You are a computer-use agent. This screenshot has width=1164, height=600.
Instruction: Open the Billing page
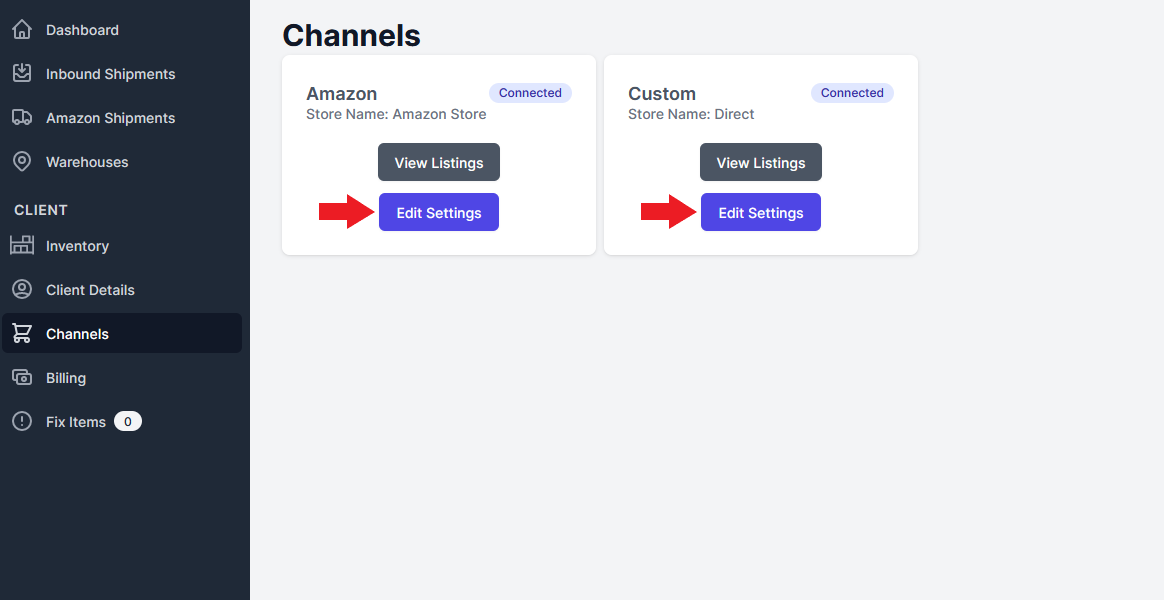[x=122, y=377]
